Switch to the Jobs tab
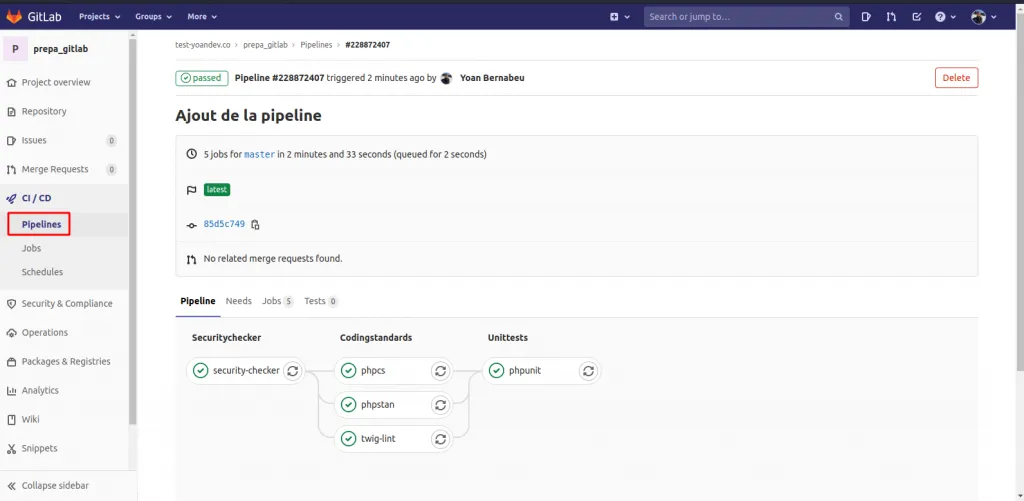The width and height of the screenshot is (1024, 501). tap(276, 301)
